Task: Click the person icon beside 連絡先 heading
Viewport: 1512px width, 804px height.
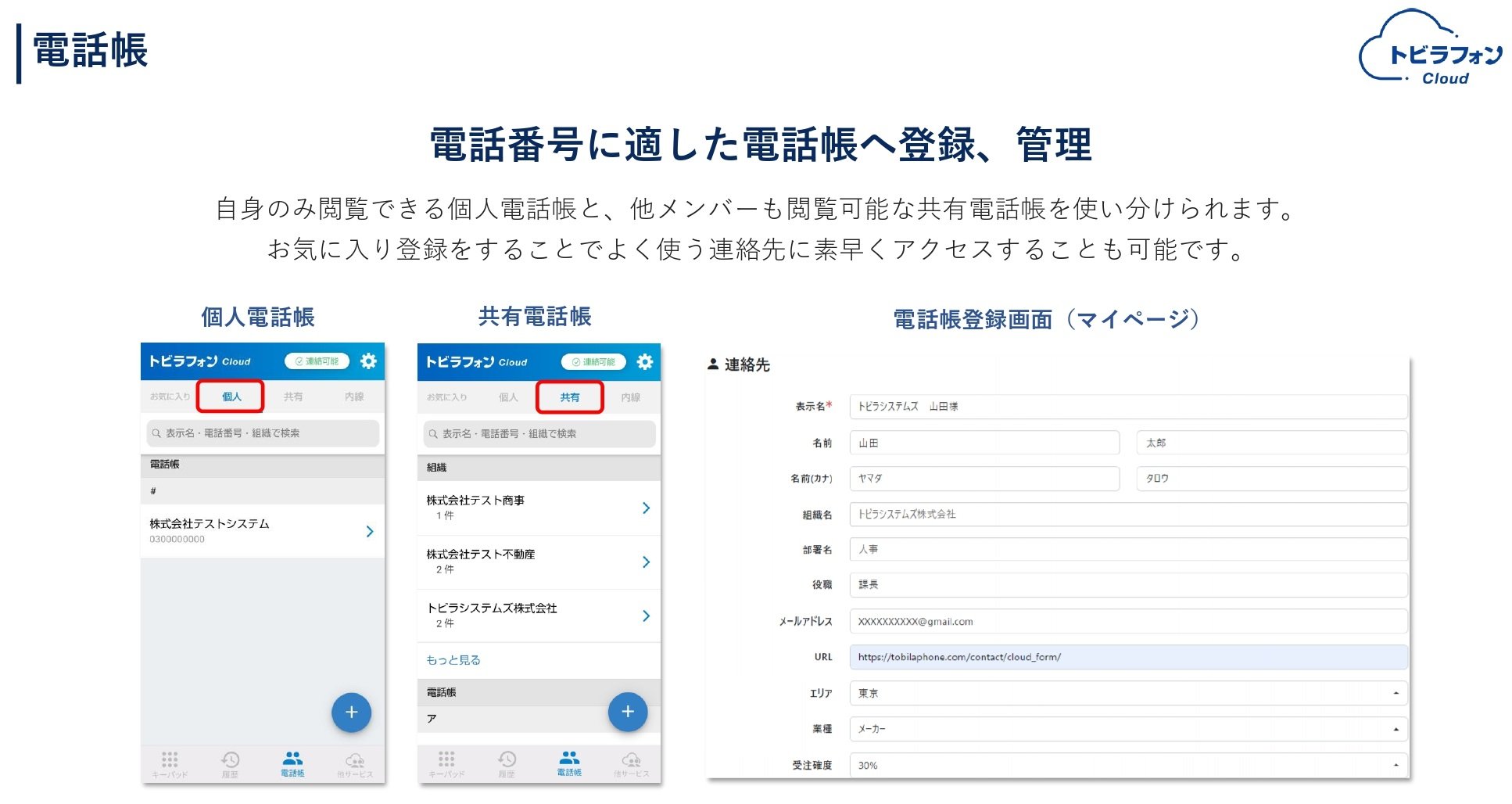Action: coord(713,364)
